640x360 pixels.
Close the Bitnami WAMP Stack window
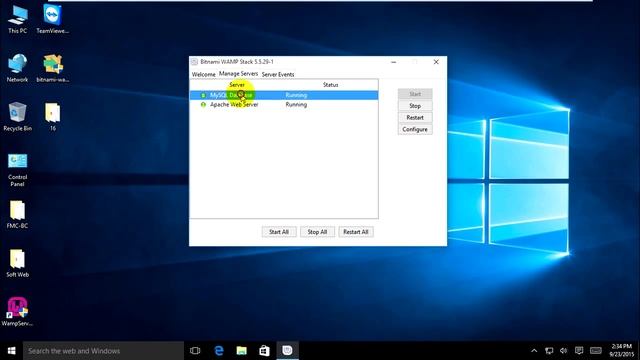436,62
